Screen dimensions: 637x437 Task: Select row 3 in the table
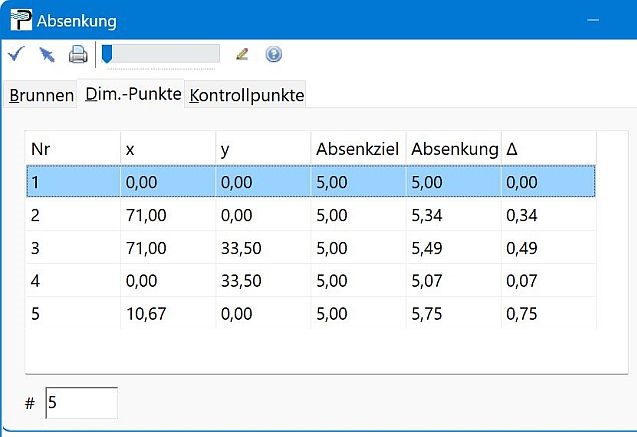[72, 248]
